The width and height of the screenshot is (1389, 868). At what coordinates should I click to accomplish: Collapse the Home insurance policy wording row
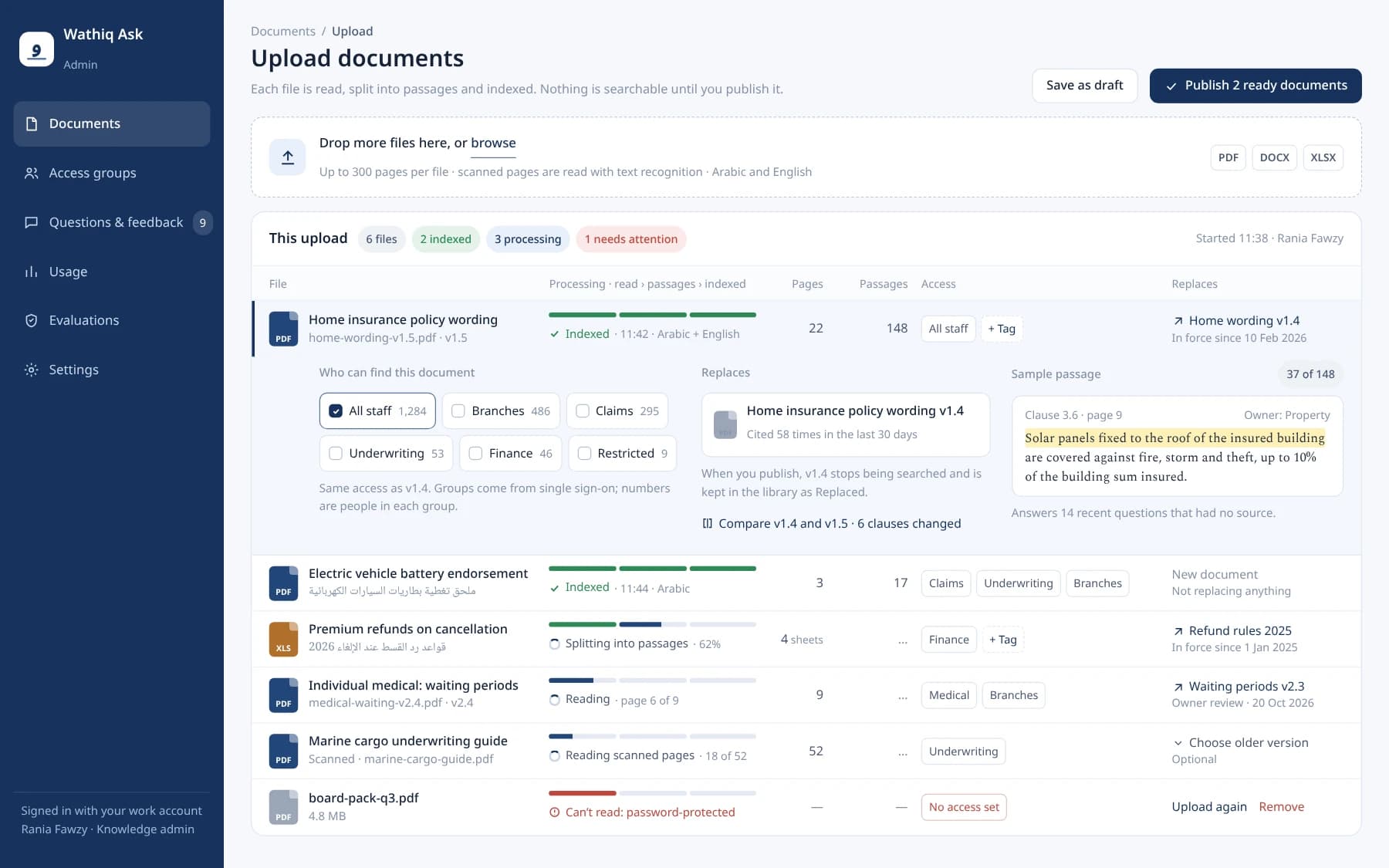[x=806, y=329]
